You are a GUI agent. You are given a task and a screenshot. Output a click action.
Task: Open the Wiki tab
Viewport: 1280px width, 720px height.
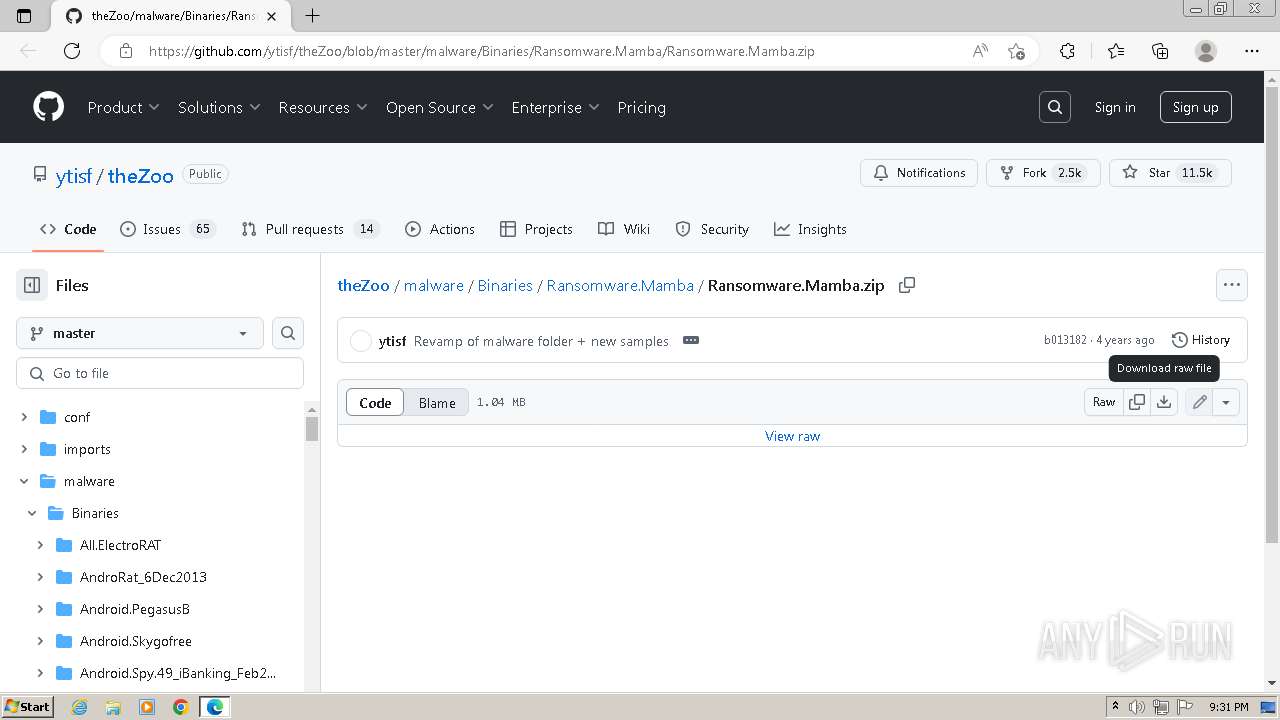pos(624,229)
